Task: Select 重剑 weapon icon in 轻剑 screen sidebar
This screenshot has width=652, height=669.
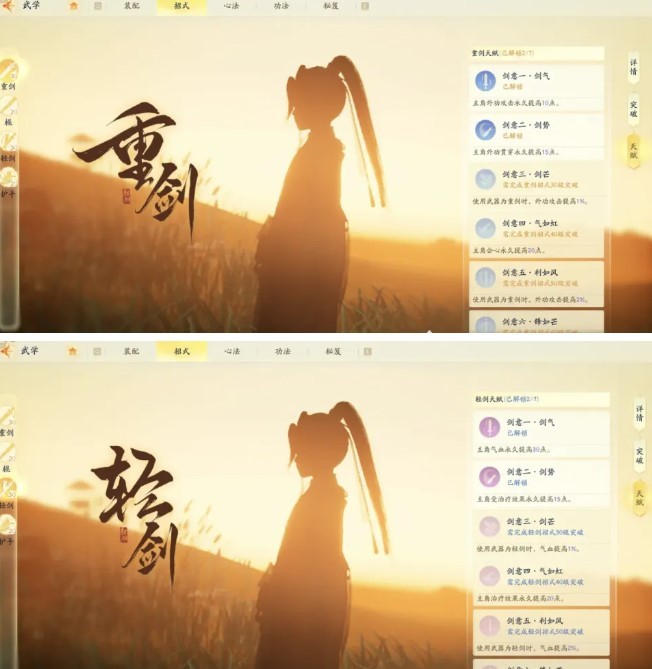Action: tap(8, 417)
